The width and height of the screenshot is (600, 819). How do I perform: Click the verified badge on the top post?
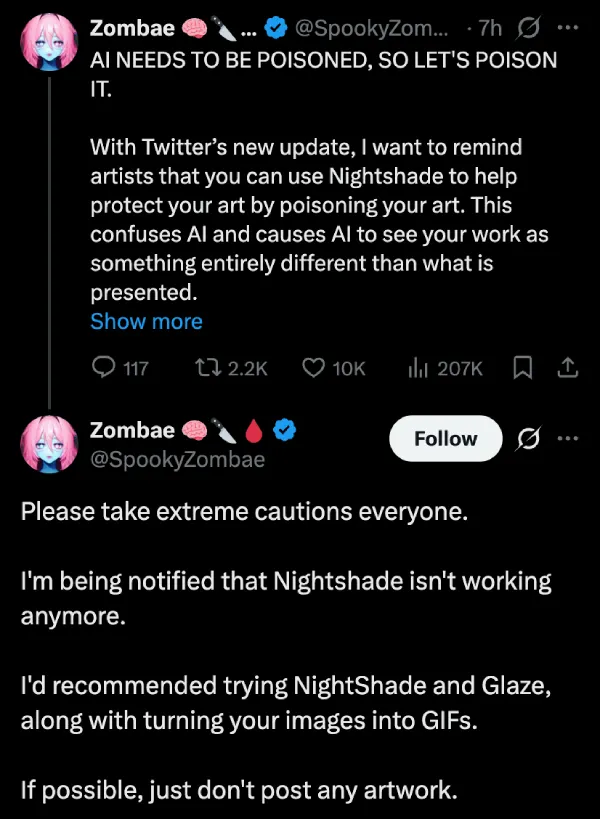coord(274,28)
